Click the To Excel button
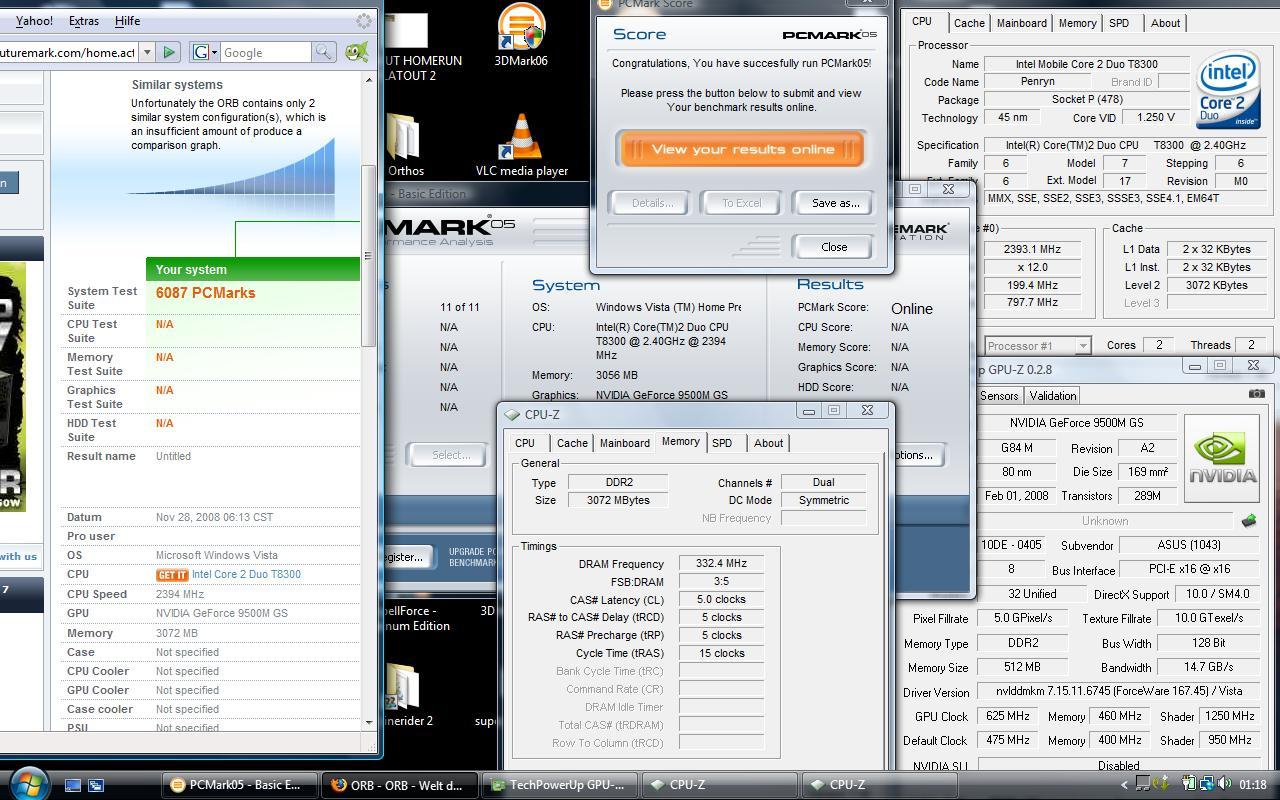The image size is (1280, 800). (x=742, y=203)
